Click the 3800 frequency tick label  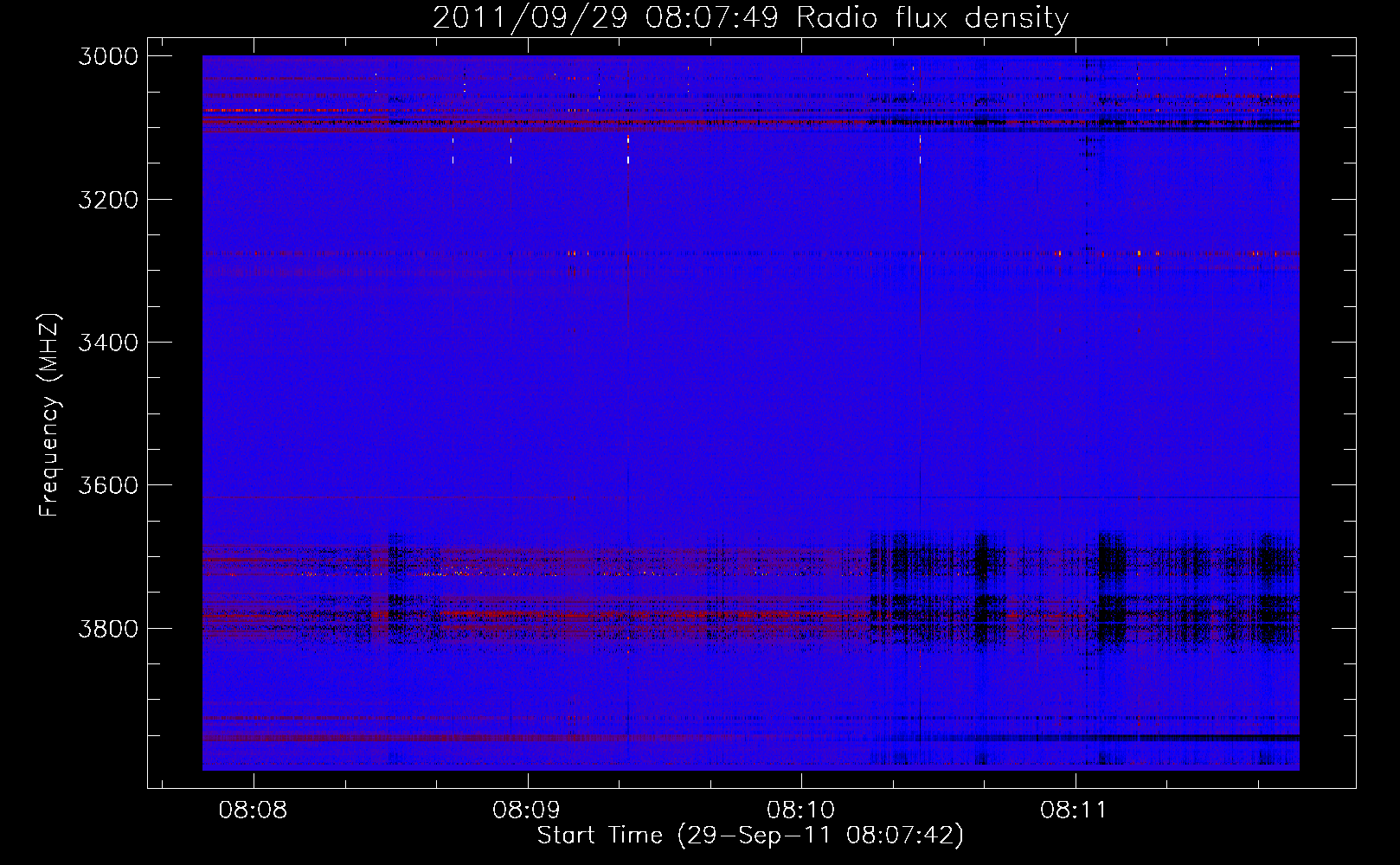click(x=108, y=628)
